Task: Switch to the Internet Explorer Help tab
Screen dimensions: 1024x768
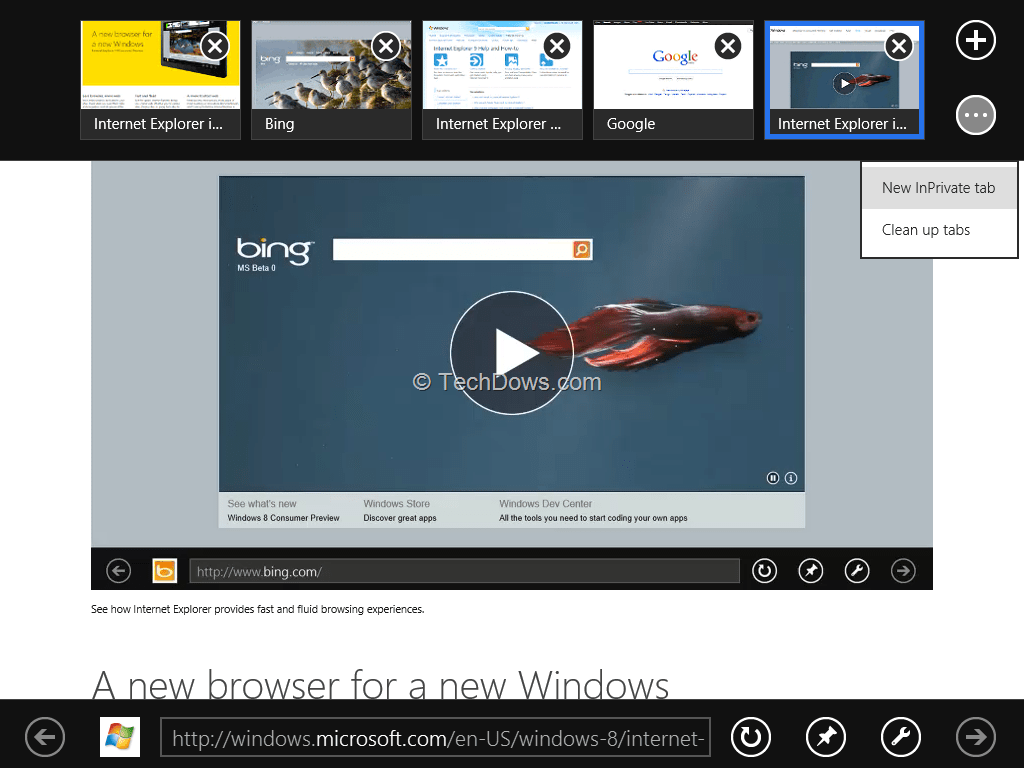Action: [502, 80]
